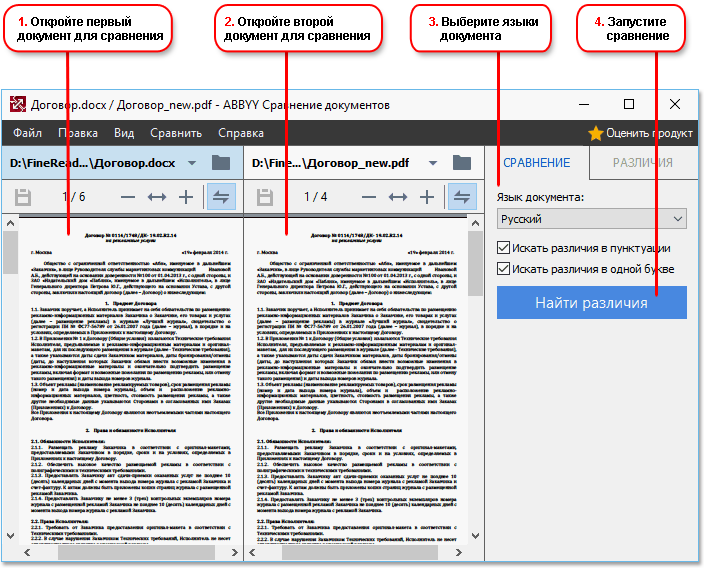Open folder icon for first document Договор.docx

(221, 163)
